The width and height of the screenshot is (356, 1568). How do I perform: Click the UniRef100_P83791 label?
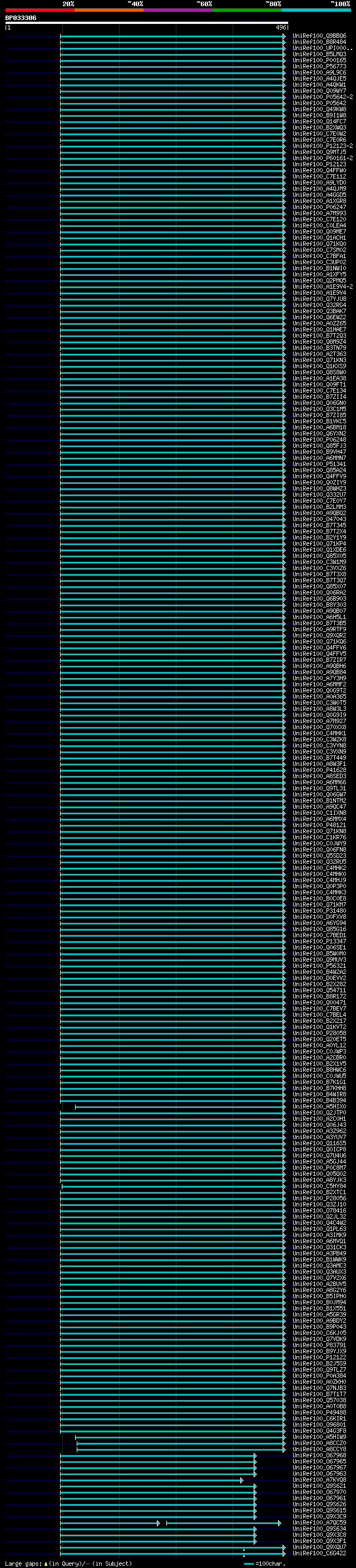[319, 1345]
